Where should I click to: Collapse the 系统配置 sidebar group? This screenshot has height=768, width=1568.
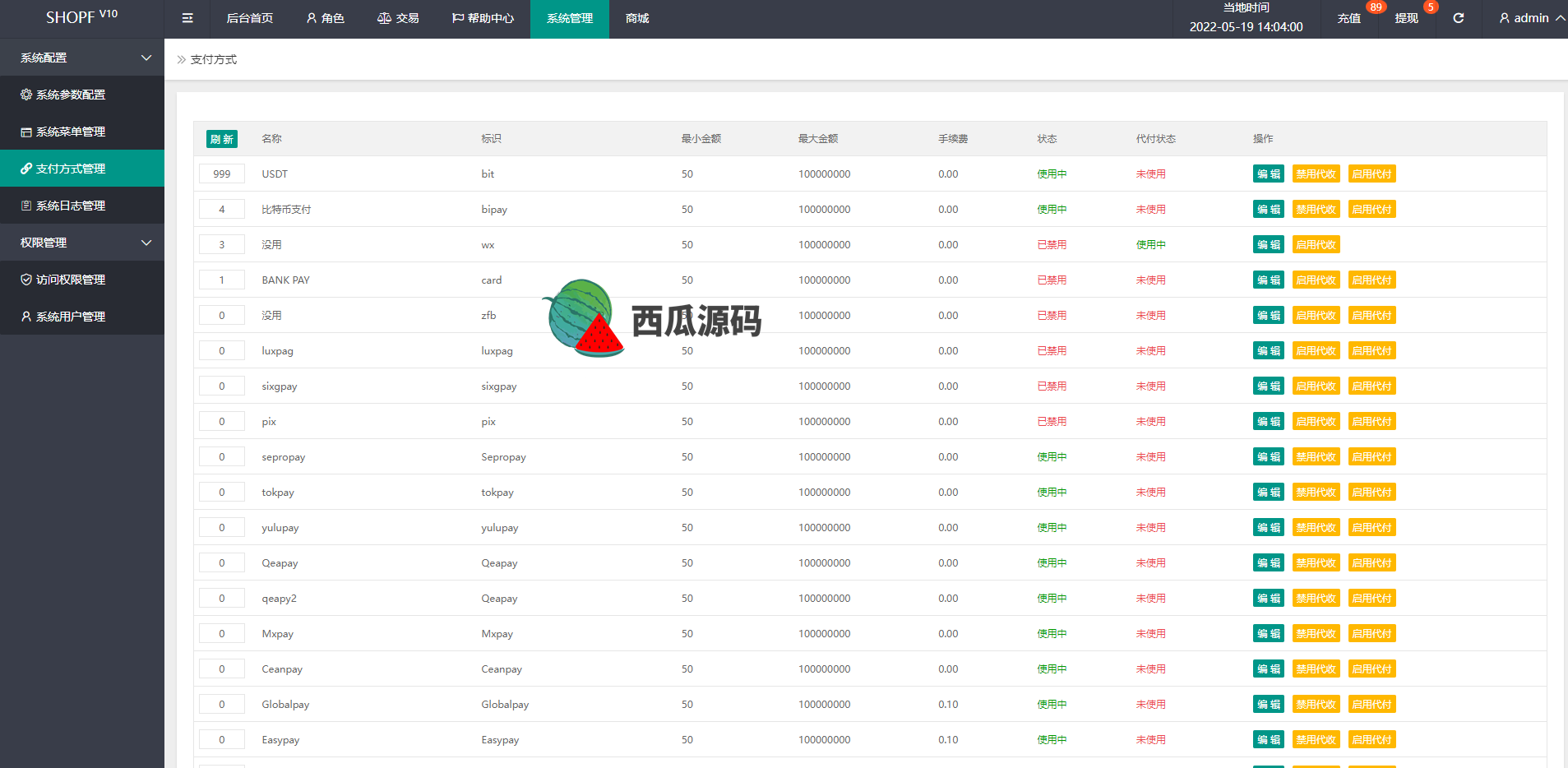click(82, 58)
